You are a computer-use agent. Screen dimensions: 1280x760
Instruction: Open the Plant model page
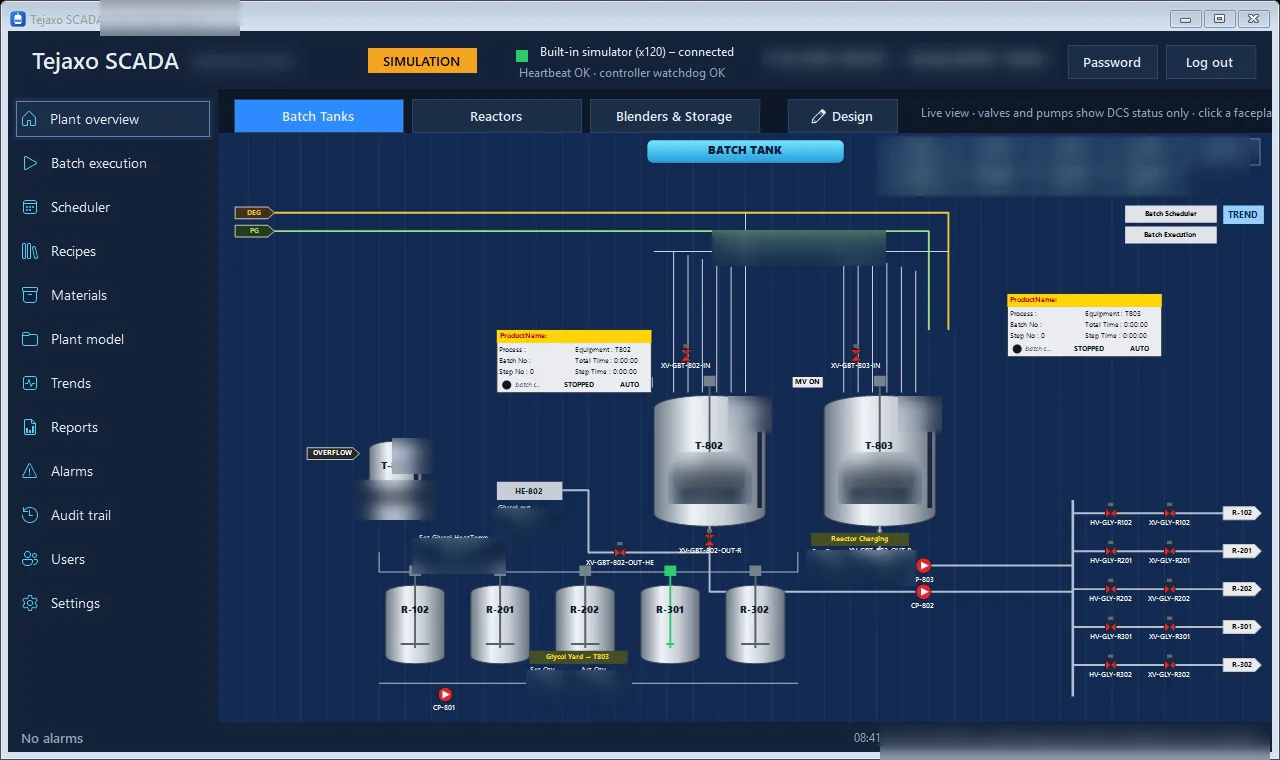[113, 339]
